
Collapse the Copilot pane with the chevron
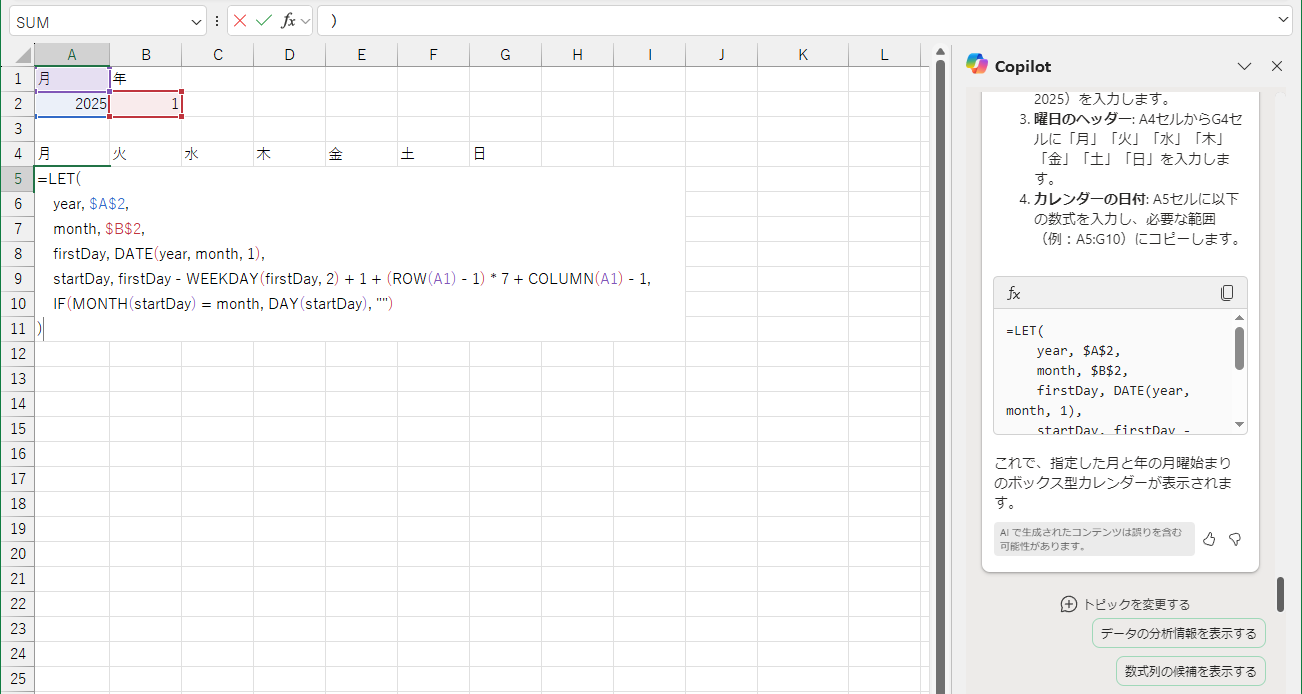click(1244, 66)
